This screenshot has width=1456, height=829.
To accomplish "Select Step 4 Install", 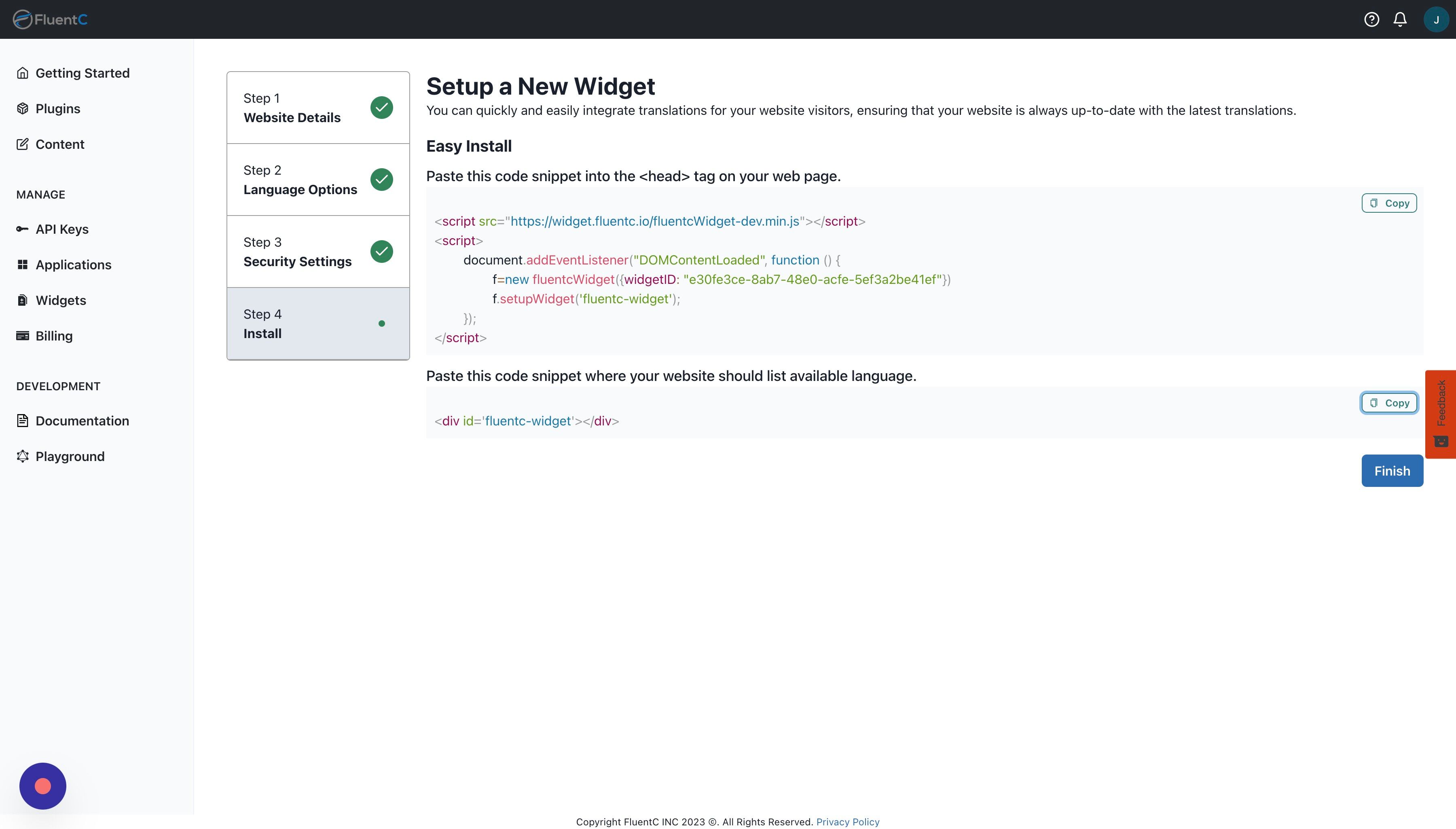I will (x=318, y=324).
